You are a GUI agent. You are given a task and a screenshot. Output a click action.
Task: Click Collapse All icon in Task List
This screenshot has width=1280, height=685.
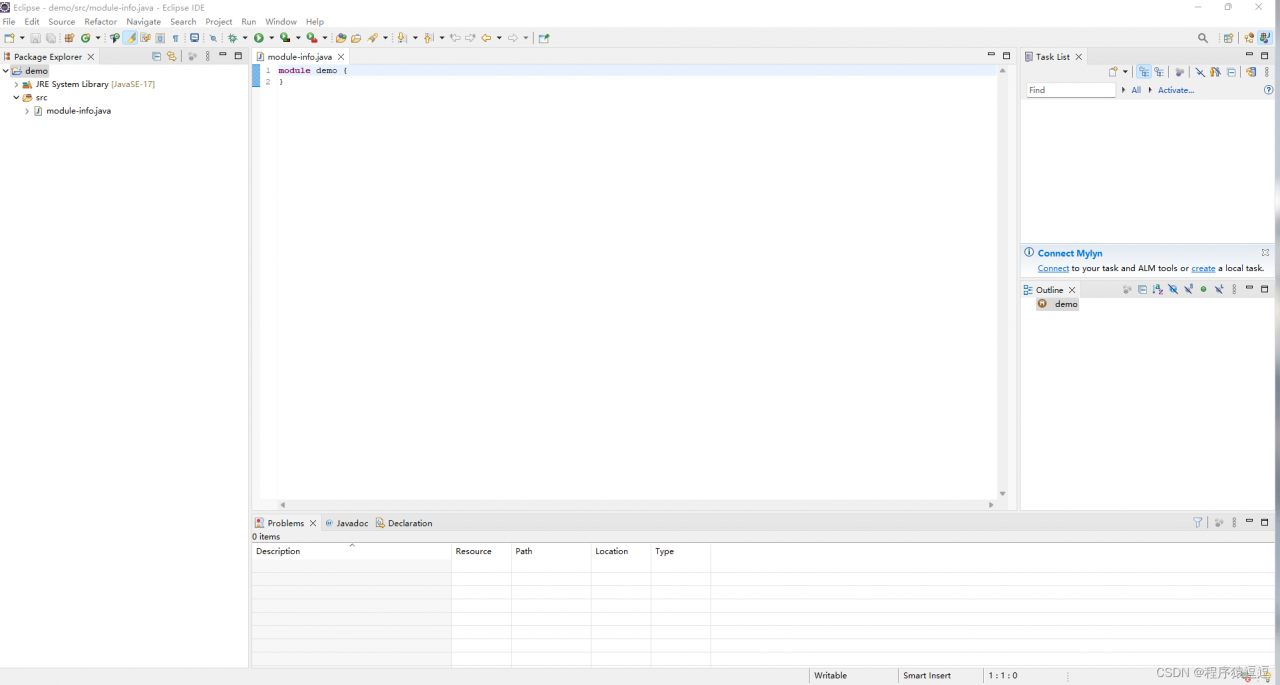1231,72
